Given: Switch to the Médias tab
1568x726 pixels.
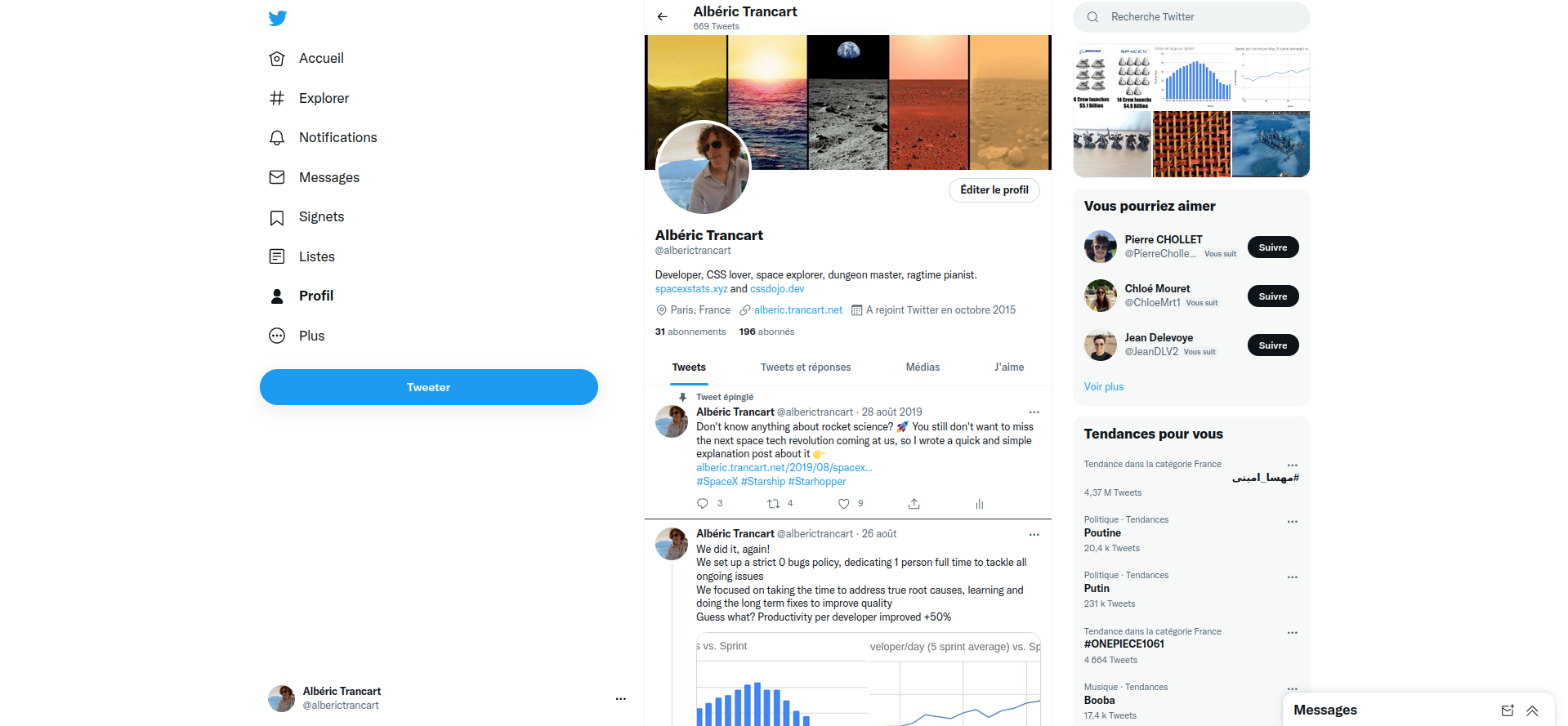Looking at the screenshot, I should point(922,367).
